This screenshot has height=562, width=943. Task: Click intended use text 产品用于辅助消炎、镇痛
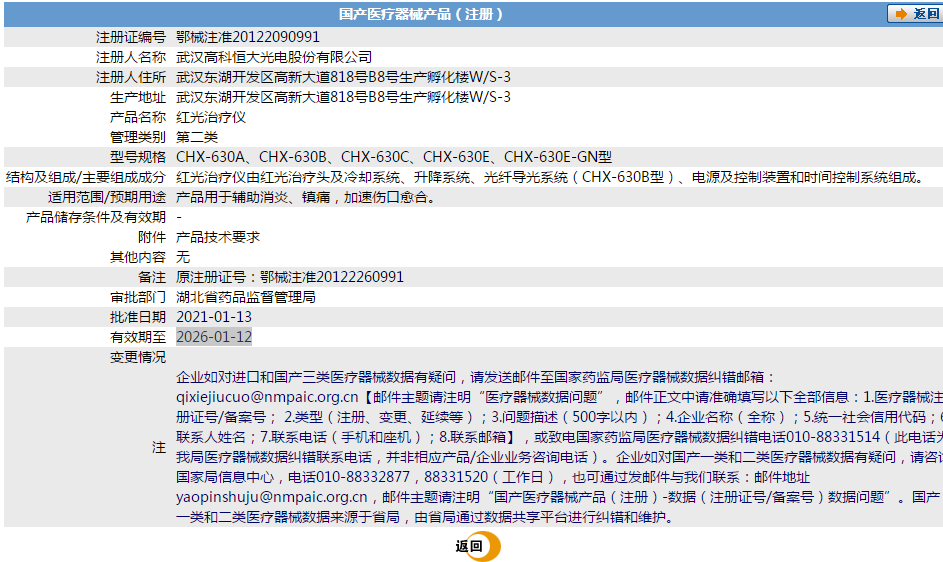coord(253,197)
